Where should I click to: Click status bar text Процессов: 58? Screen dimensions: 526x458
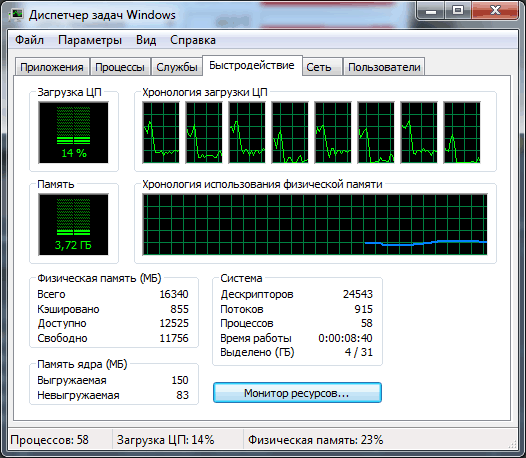[49, 440]
